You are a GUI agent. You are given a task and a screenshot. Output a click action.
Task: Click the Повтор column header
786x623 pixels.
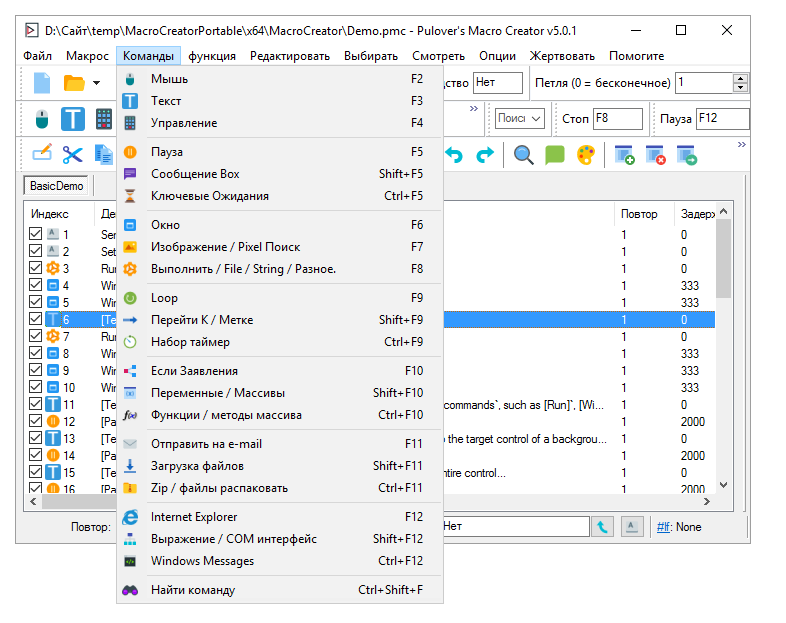[x=644, y=214]
